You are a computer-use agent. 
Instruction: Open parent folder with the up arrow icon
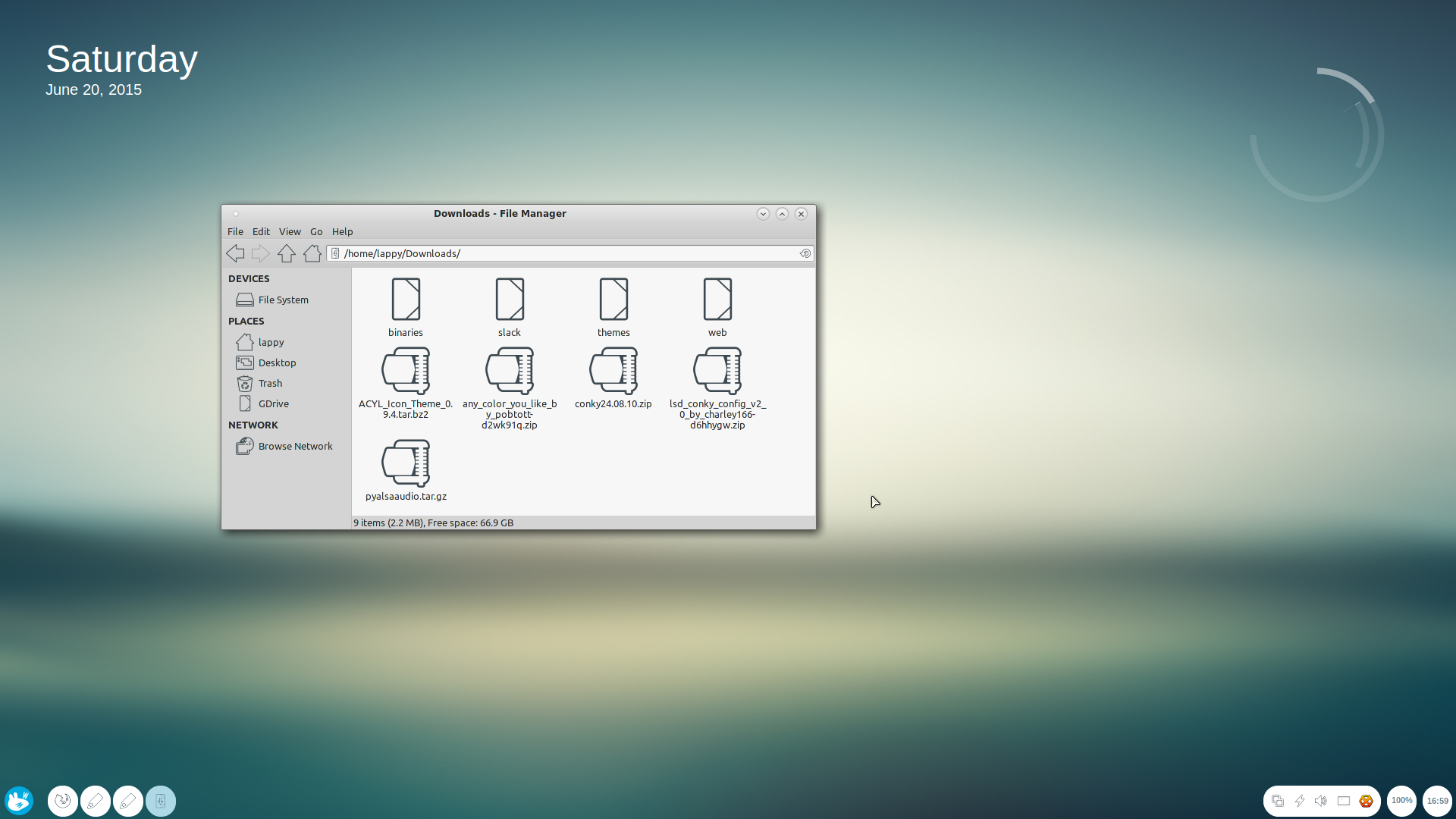click(287, 253)
